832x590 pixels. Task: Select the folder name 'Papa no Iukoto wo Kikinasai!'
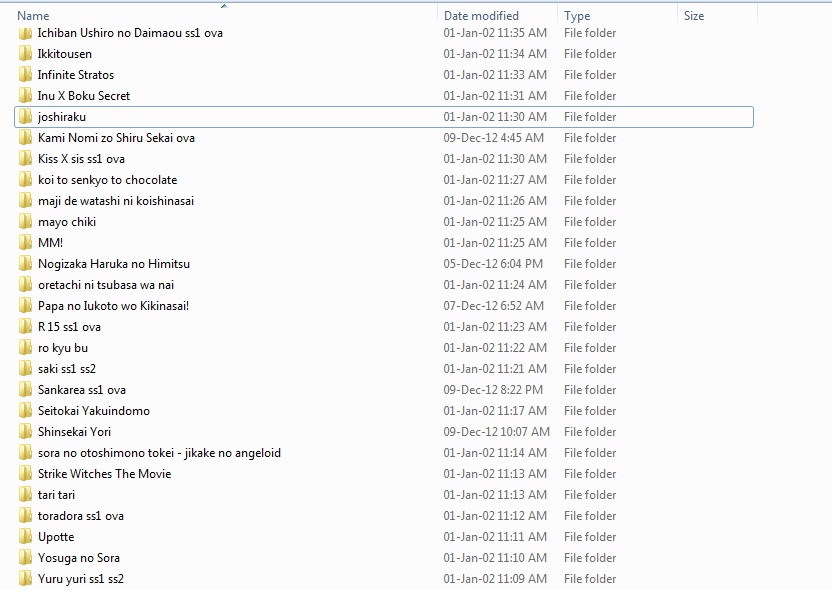(x=113, y=306)
